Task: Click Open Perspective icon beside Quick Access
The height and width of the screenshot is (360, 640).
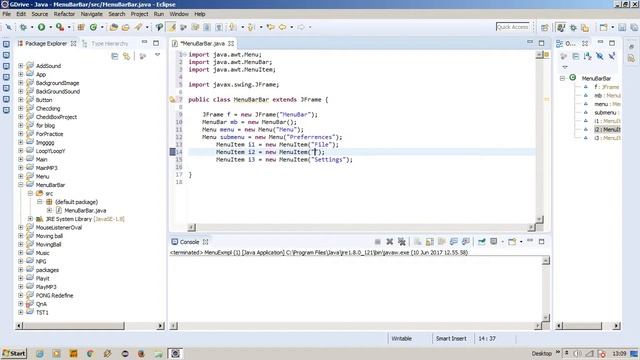Action: tap(544, 27)
